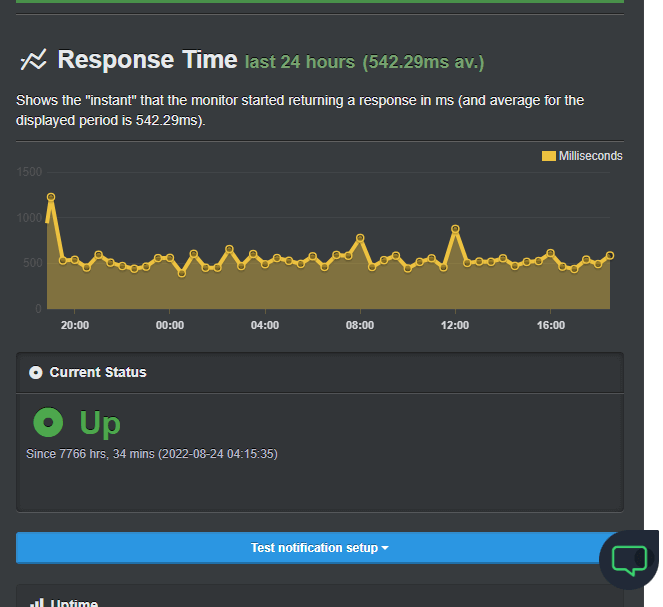Select the 08:00 peak data point
Viewport: 663px width, 607px height.
[360, 238]
